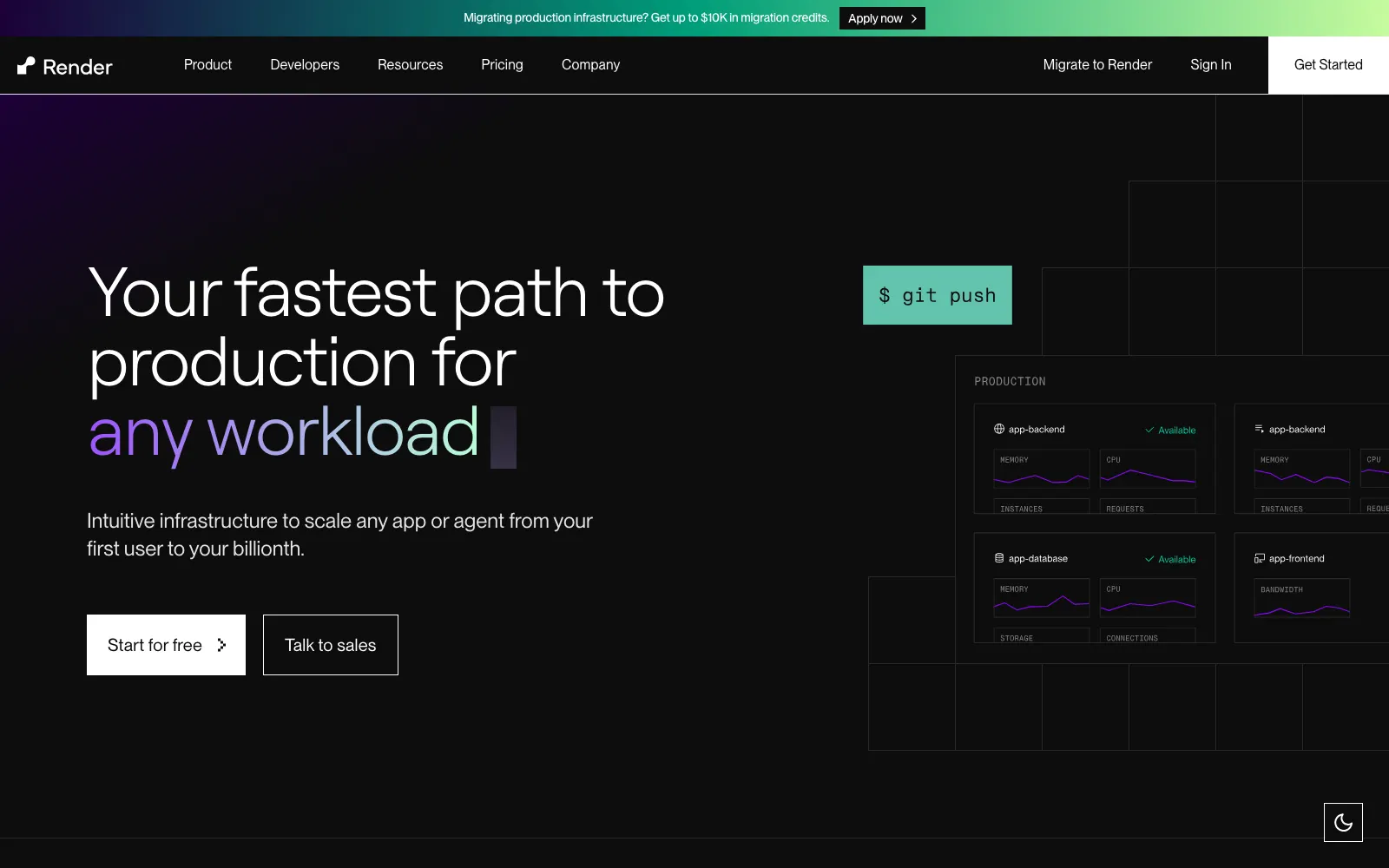1389x868 pixels.
Task: Click the app-database CPU chart
Action: point(1148,598)
